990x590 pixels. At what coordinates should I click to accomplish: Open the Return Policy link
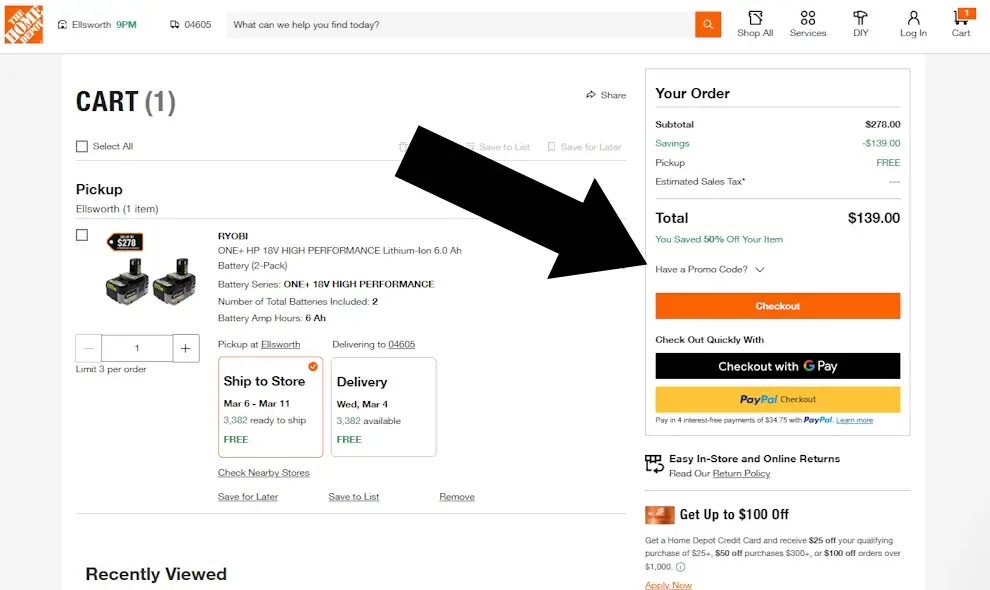click(x=741, y=473)
